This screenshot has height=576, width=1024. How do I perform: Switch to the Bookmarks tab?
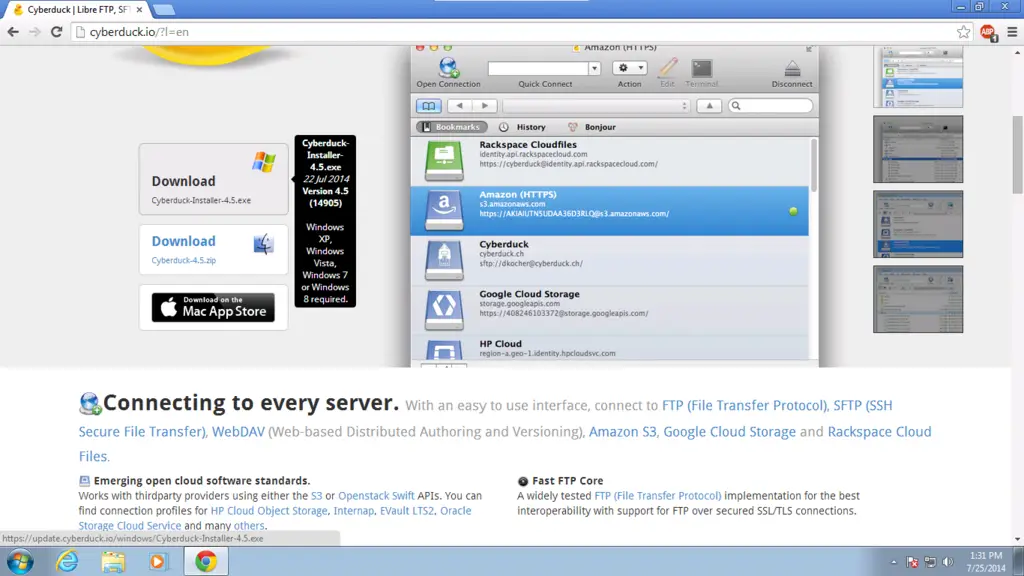(451, 127)
